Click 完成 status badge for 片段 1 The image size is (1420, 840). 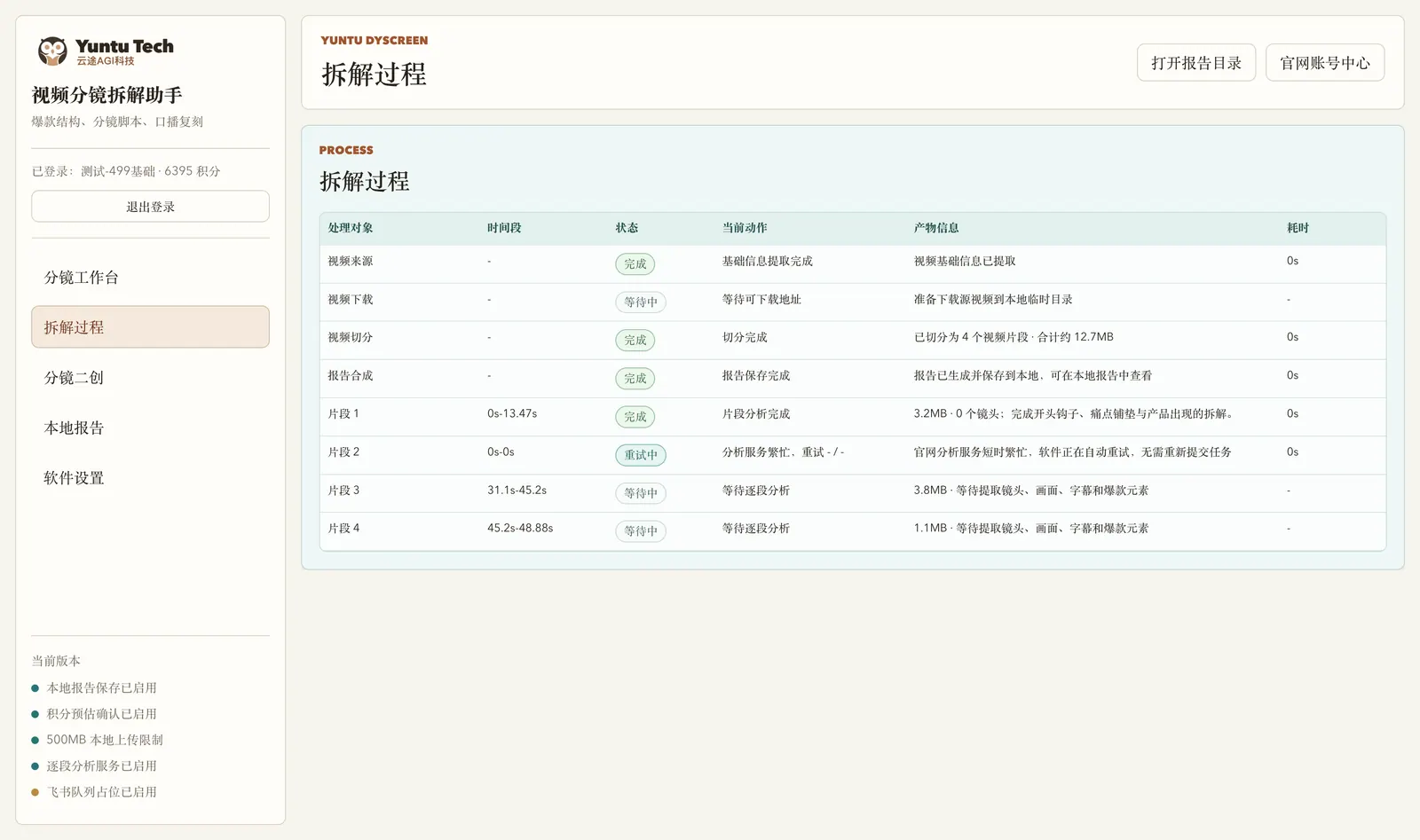(x=635, y=416)
